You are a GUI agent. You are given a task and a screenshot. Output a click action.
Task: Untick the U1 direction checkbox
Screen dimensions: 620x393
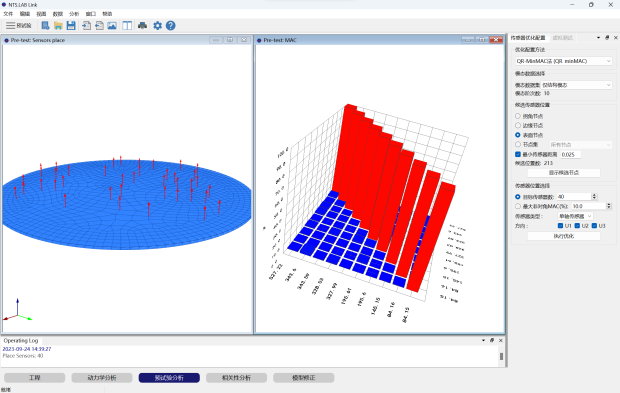pos(560,226)
